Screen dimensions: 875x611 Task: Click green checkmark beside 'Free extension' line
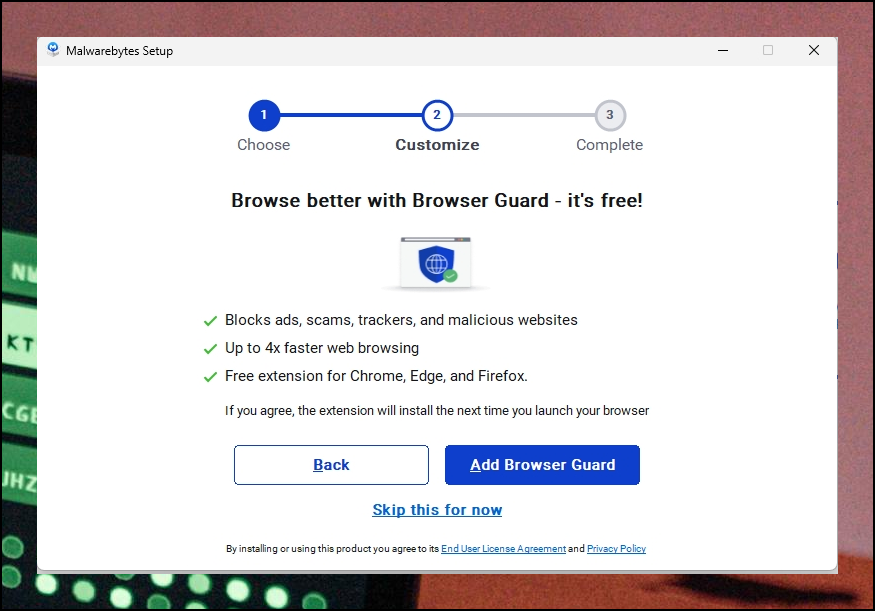(x=210, y=377)
